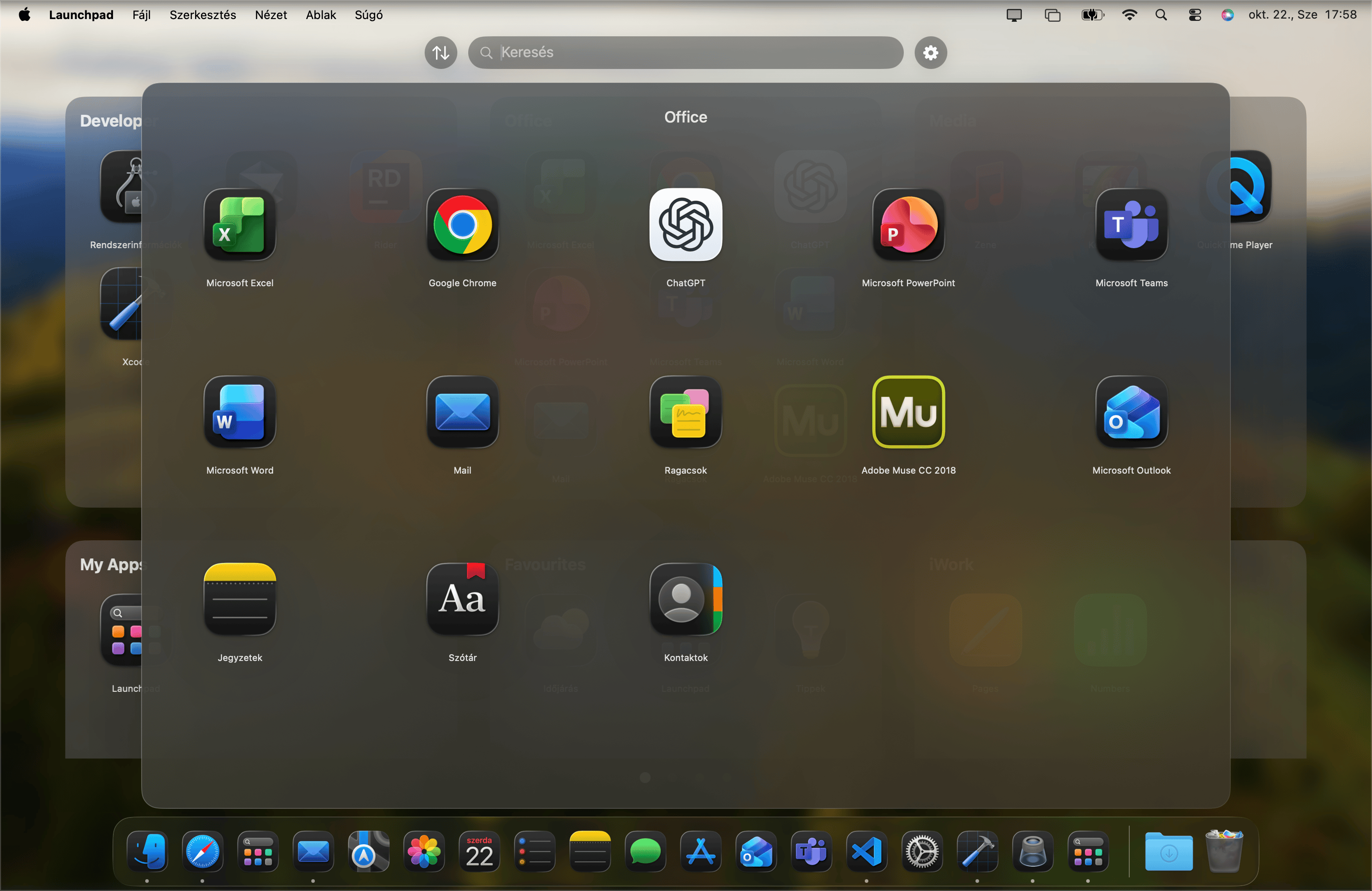Click the sort order button beside search
Screen dimensions: 1372x891
(440, 53)
